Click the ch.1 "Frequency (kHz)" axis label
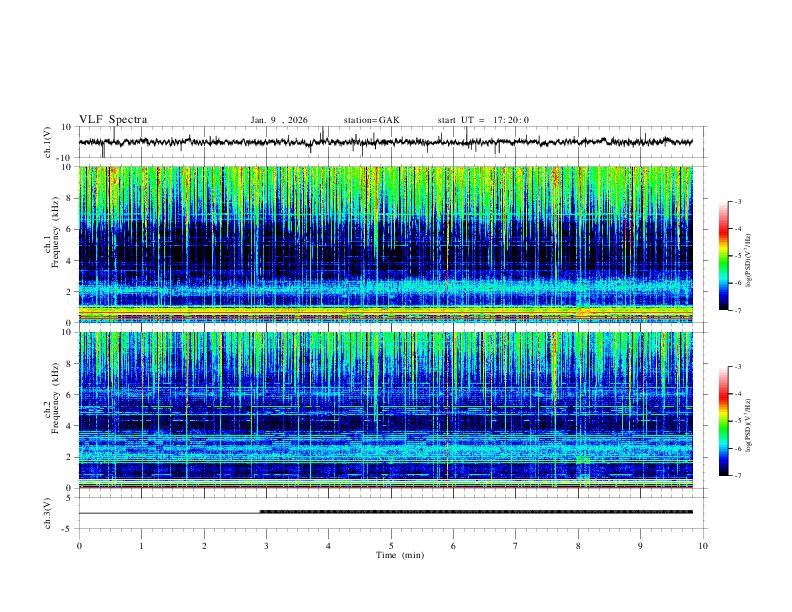The width and height of the screenshot is (792, 612). coord(55,231)
